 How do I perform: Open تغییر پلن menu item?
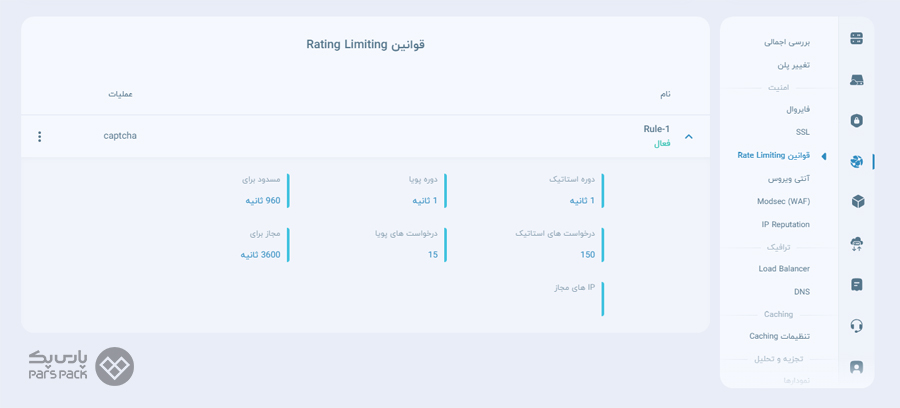pos(794,65)
